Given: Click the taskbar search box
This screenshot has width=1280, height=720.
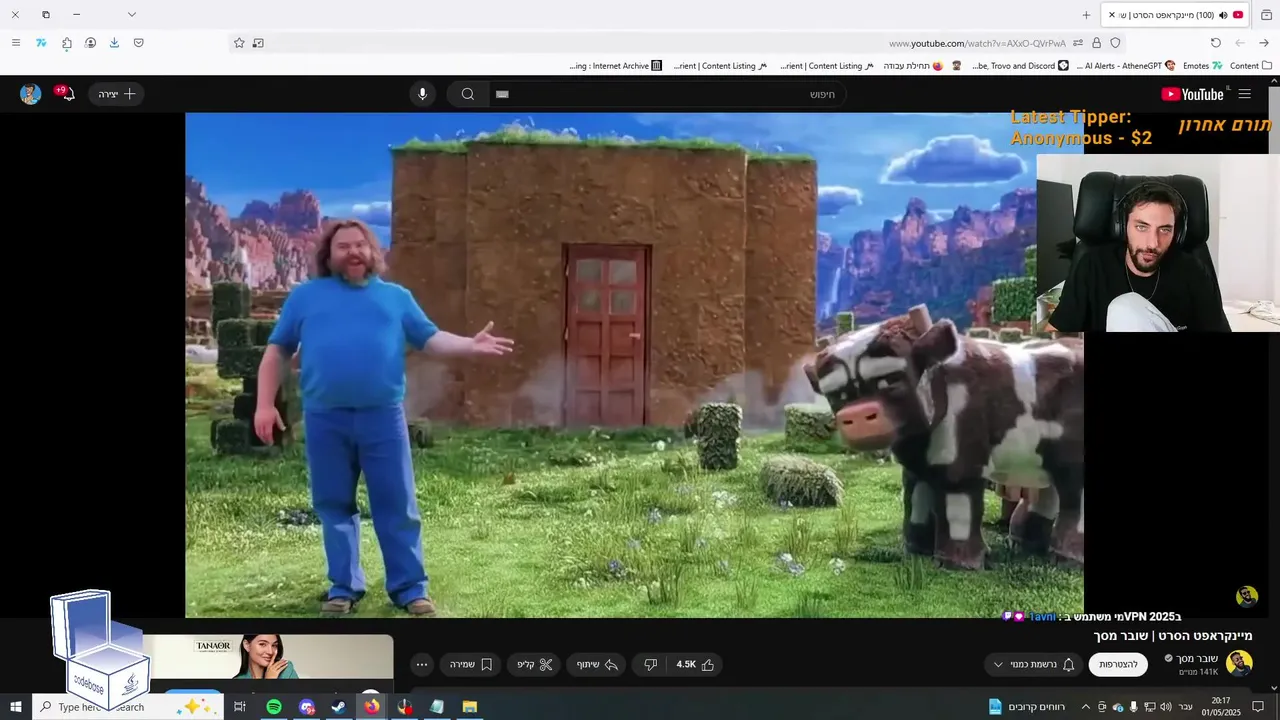Looking at the screenshot, I should (x=130, y=707).
